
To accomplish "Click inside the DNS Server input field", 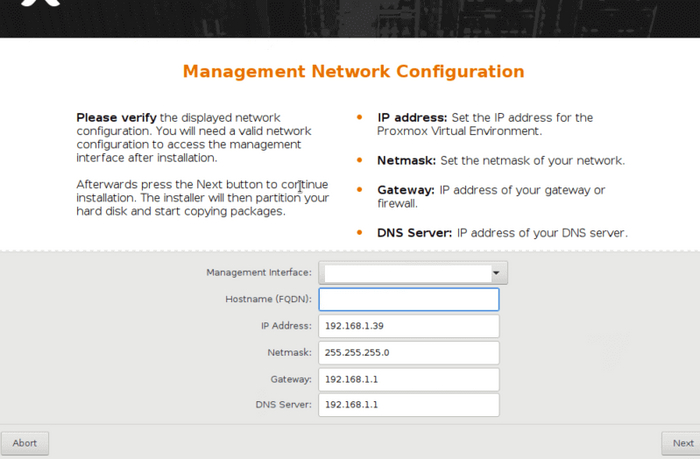I will pyautogui.click(x=408, y=405).
